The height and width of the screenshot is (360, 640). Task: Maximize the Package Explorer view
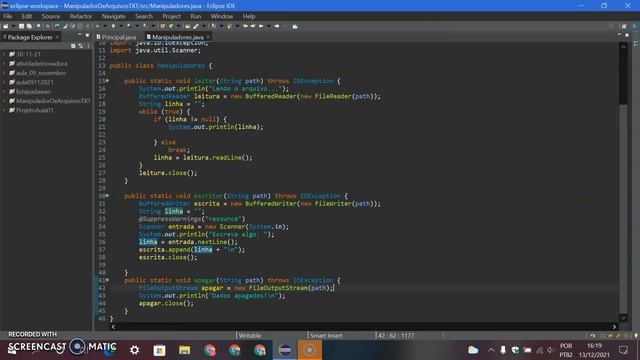[x=87, y=35]
